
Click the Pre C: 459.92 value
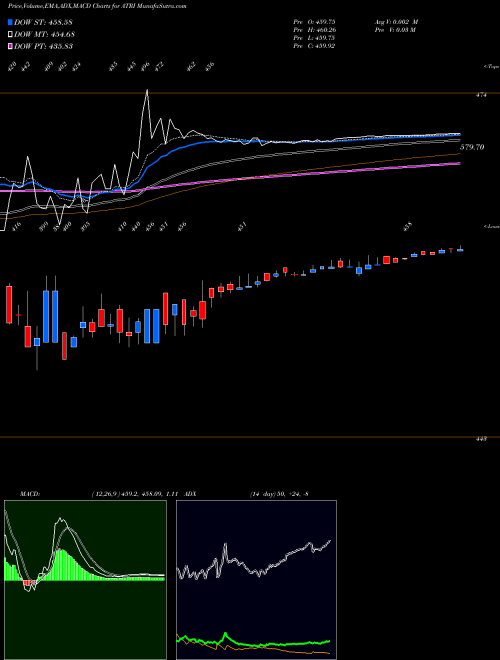(314, 46)
